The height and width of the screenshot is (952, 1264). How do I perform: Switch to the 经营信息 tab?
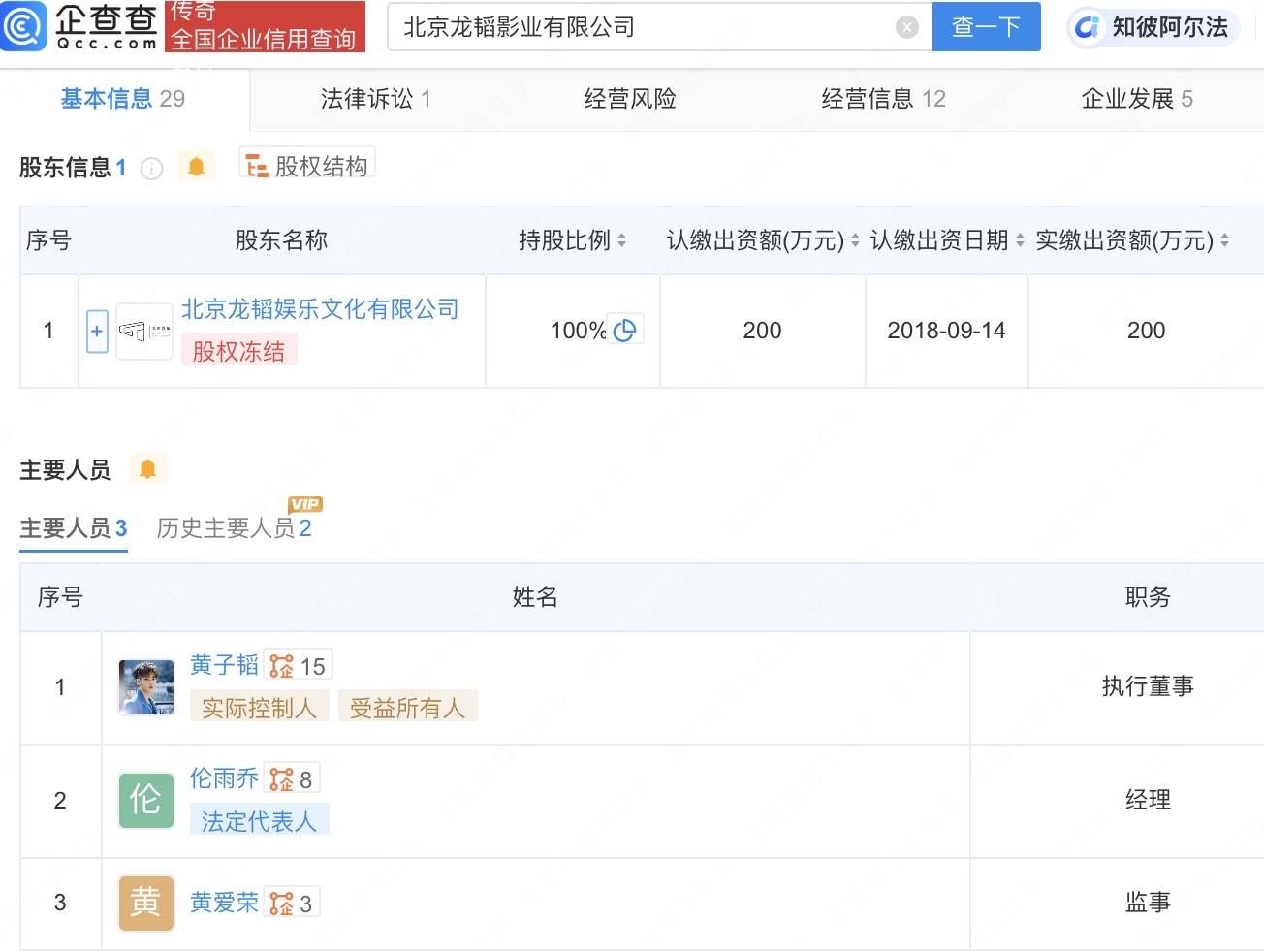[x=883, y=99]
